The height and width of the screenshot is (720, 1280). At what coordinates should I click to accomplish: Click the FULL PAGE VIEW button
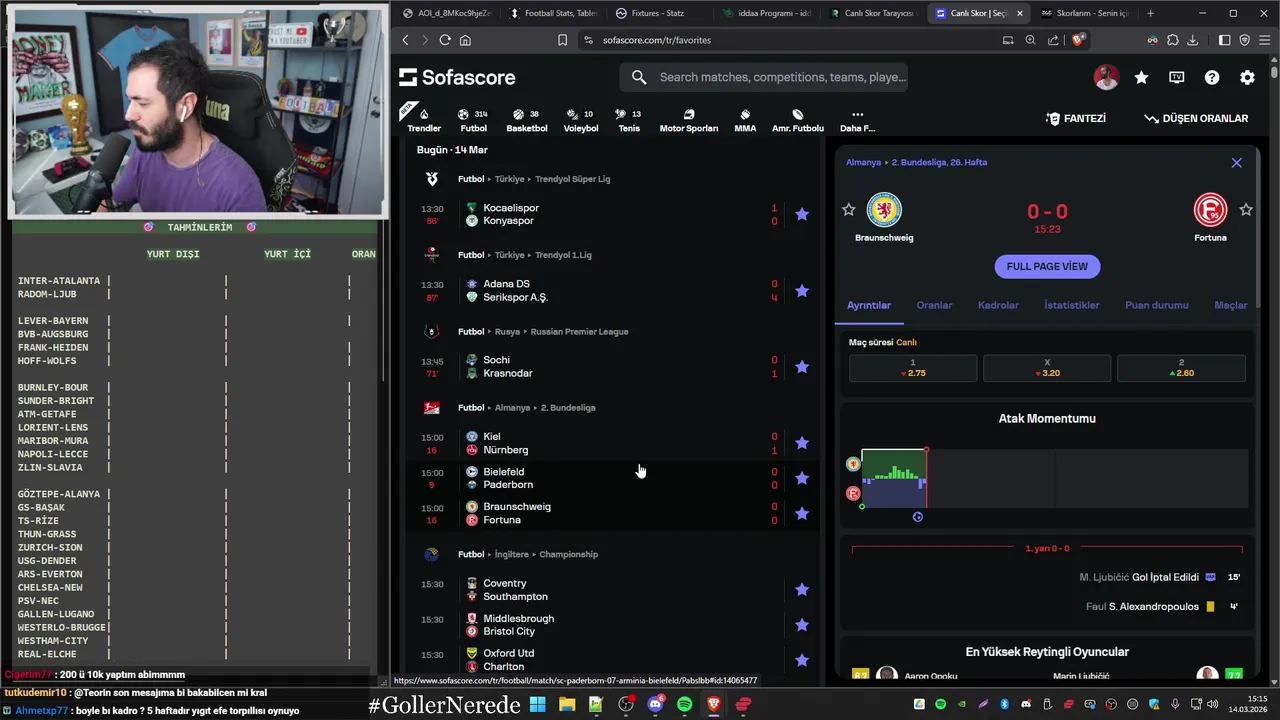click(x=1047, y=266)
